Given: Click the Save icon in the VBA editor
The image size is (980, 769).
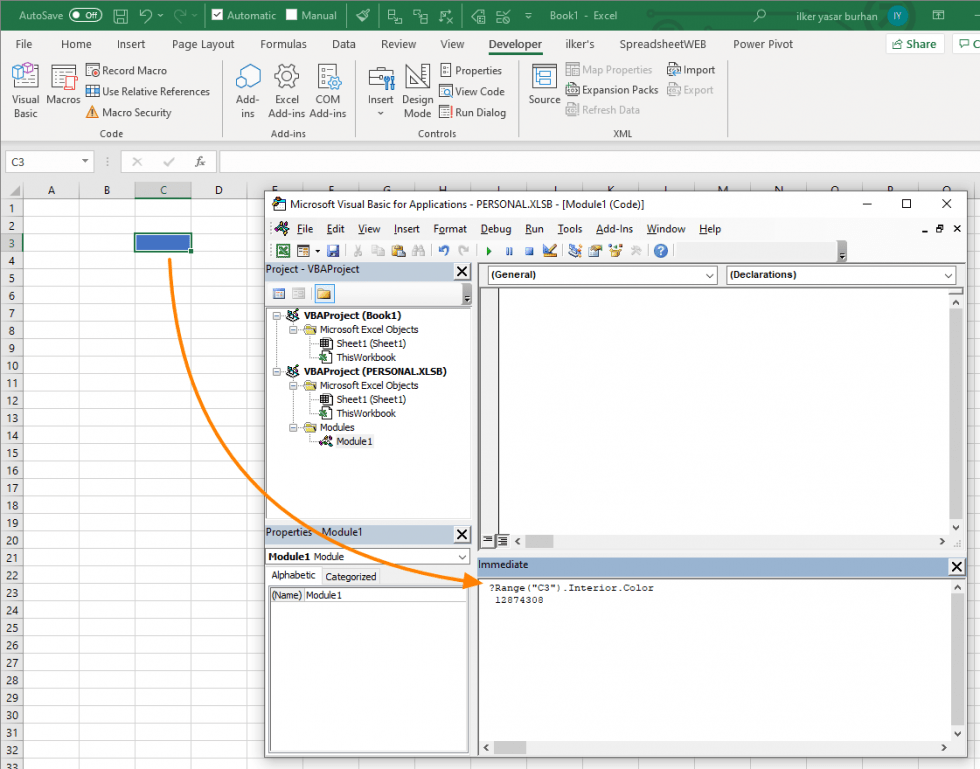Looking at the screenshot, I should 333,251.
